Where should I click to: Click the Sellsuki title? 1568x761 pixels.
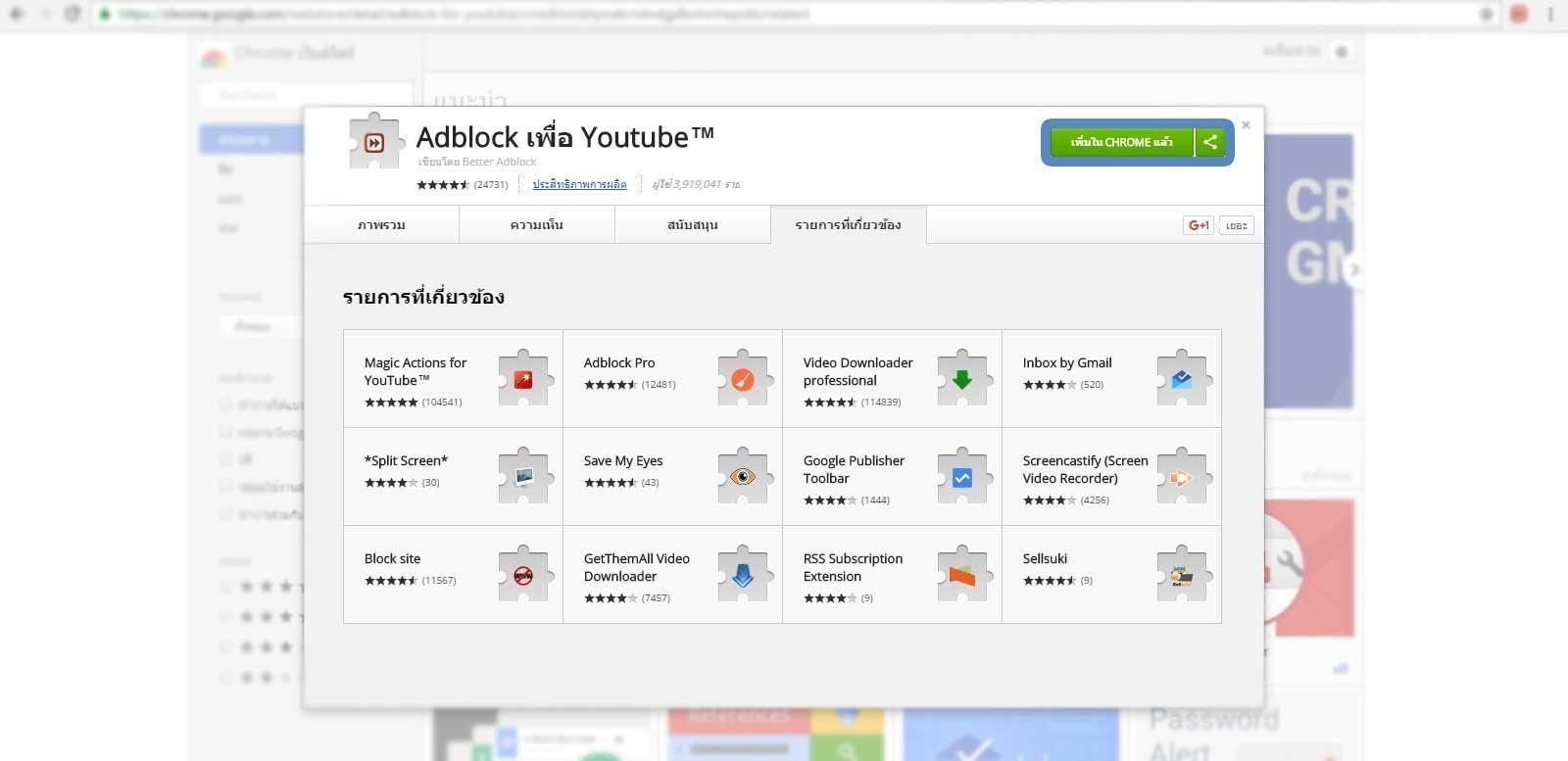coord(1045,558)
